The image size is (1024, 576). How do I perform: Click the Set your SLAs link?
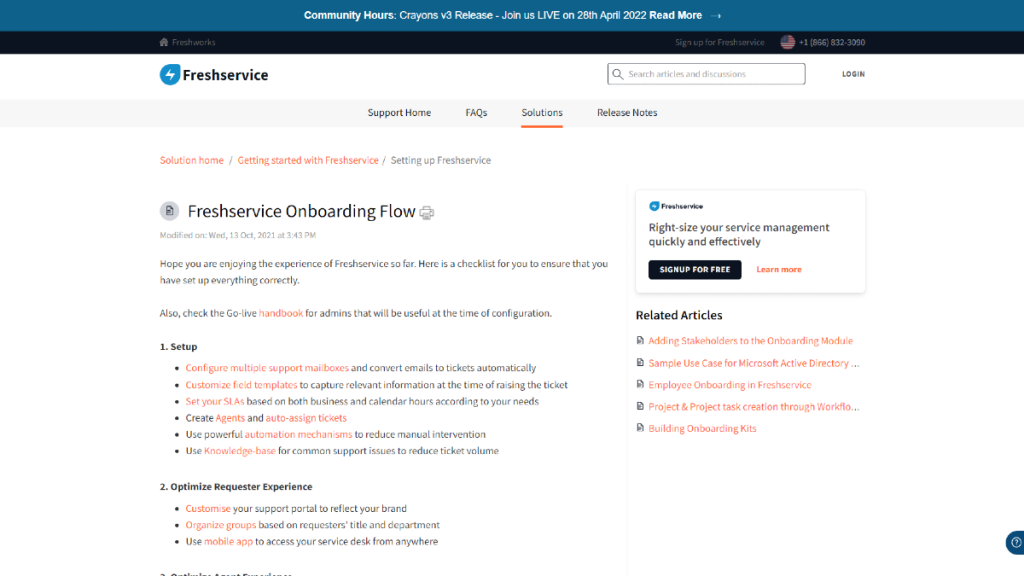tap(215, 401)
